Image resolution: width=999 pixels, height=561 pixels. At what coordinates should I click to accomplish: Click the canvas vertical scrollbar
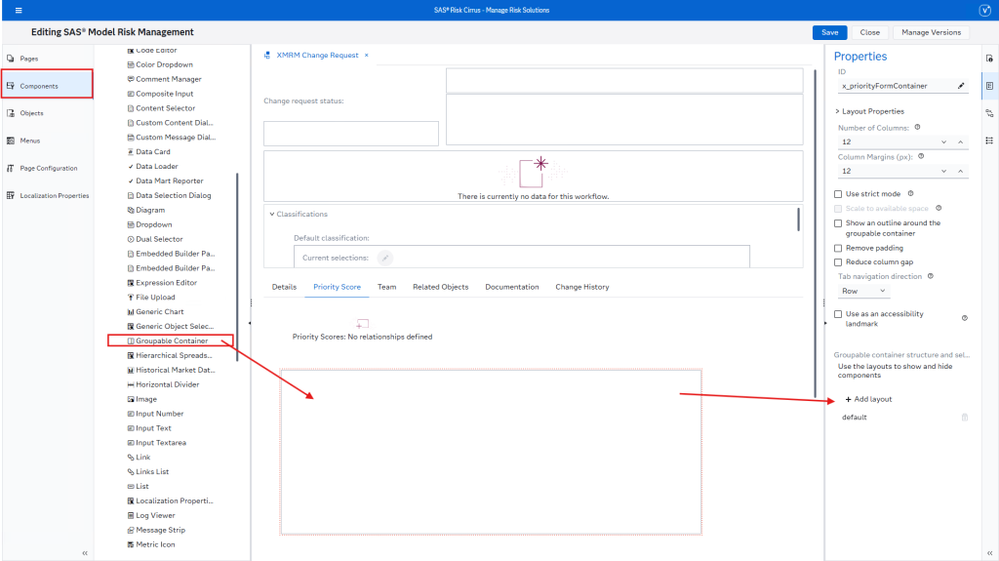pyautogui.click(x=815, y=233)
